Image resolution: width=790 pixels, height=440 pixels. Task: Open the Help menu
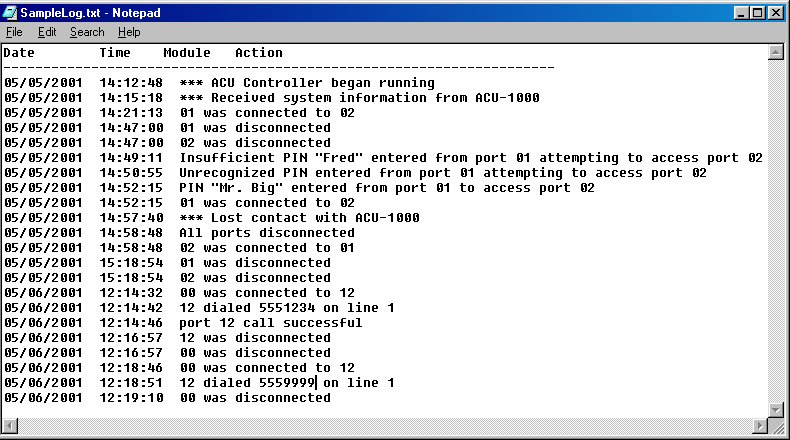tap(129, 32)
